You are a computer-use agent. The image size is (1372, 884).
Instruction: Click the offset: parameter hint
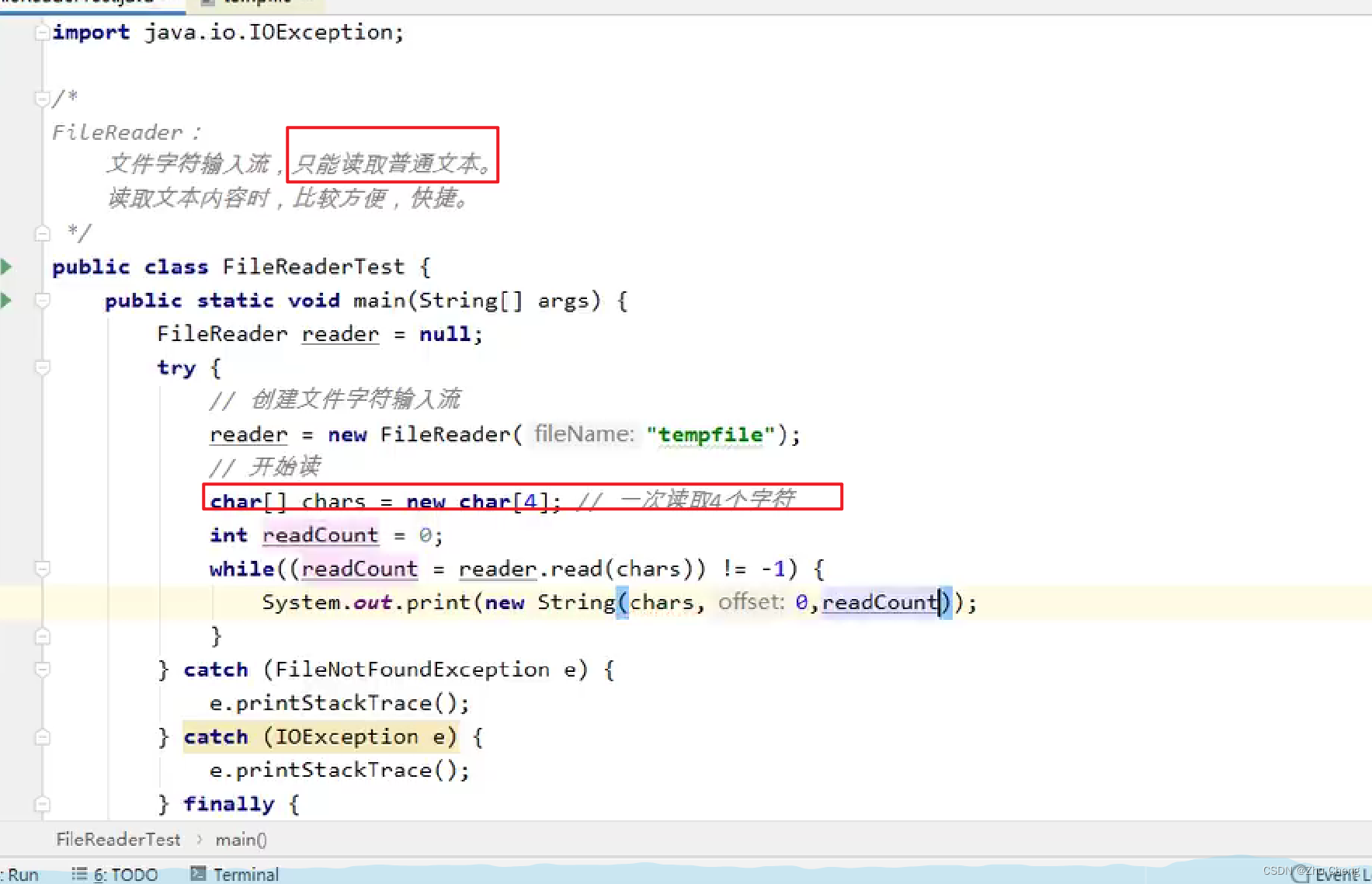[x=751, y=602]
